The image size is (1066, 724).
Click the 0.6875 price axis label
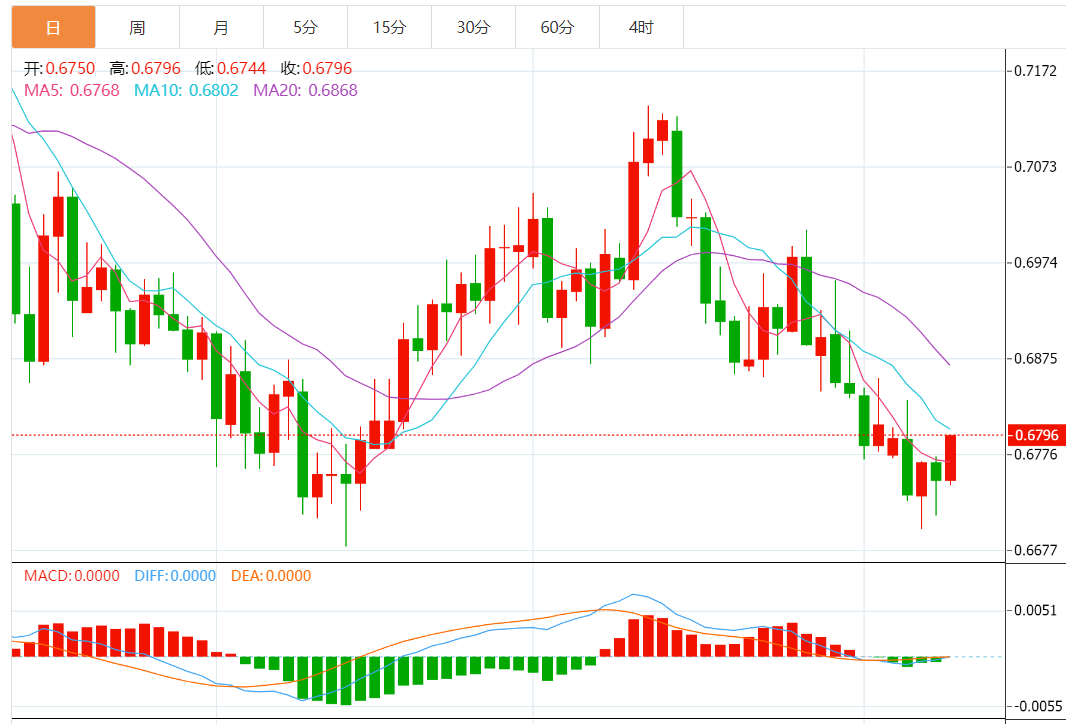pyautogui.click(x=1035, y=358)
